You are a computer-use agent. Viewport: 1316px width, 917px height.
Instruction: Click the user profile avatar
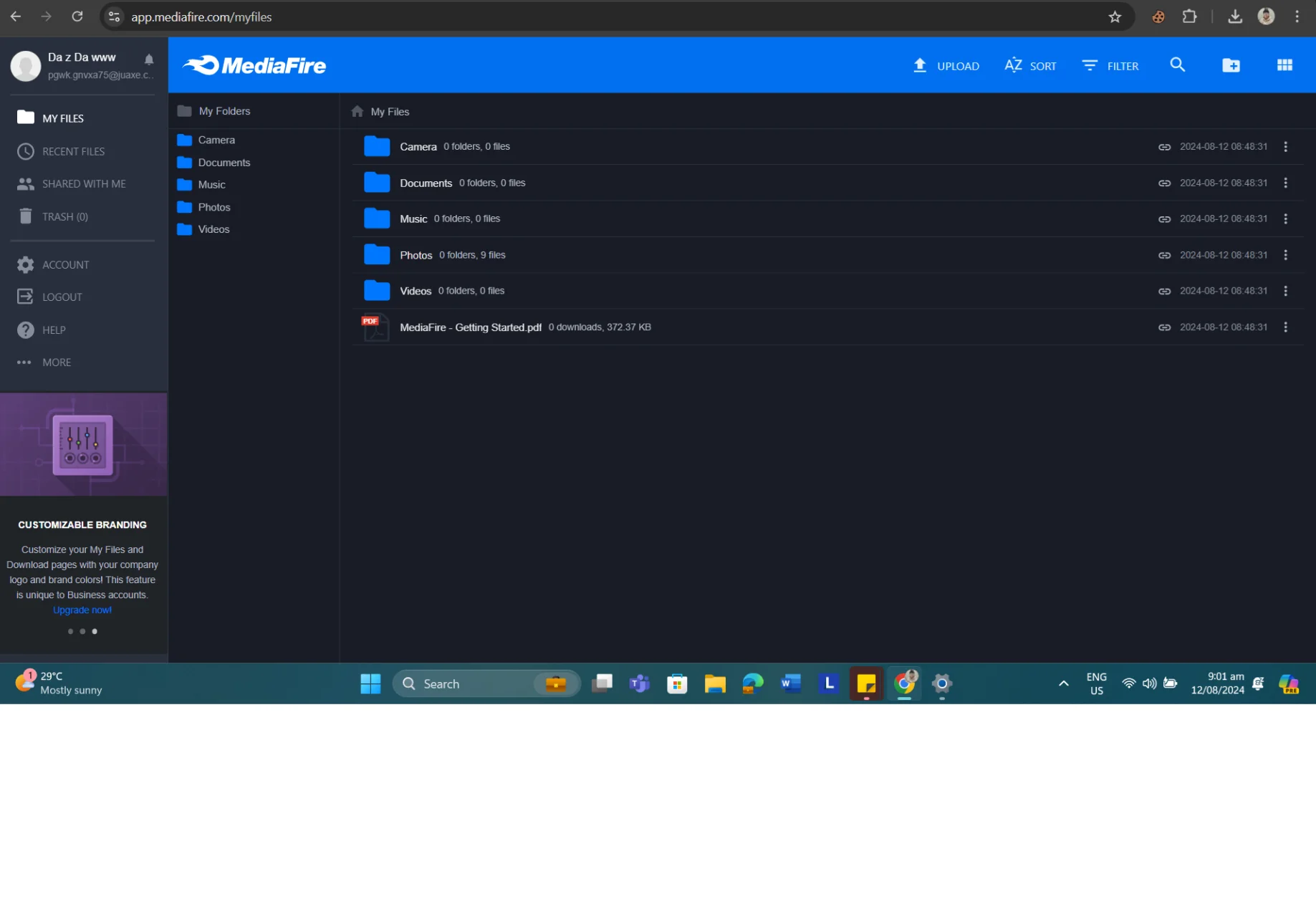pyautogui.click(x=26, y=66)
